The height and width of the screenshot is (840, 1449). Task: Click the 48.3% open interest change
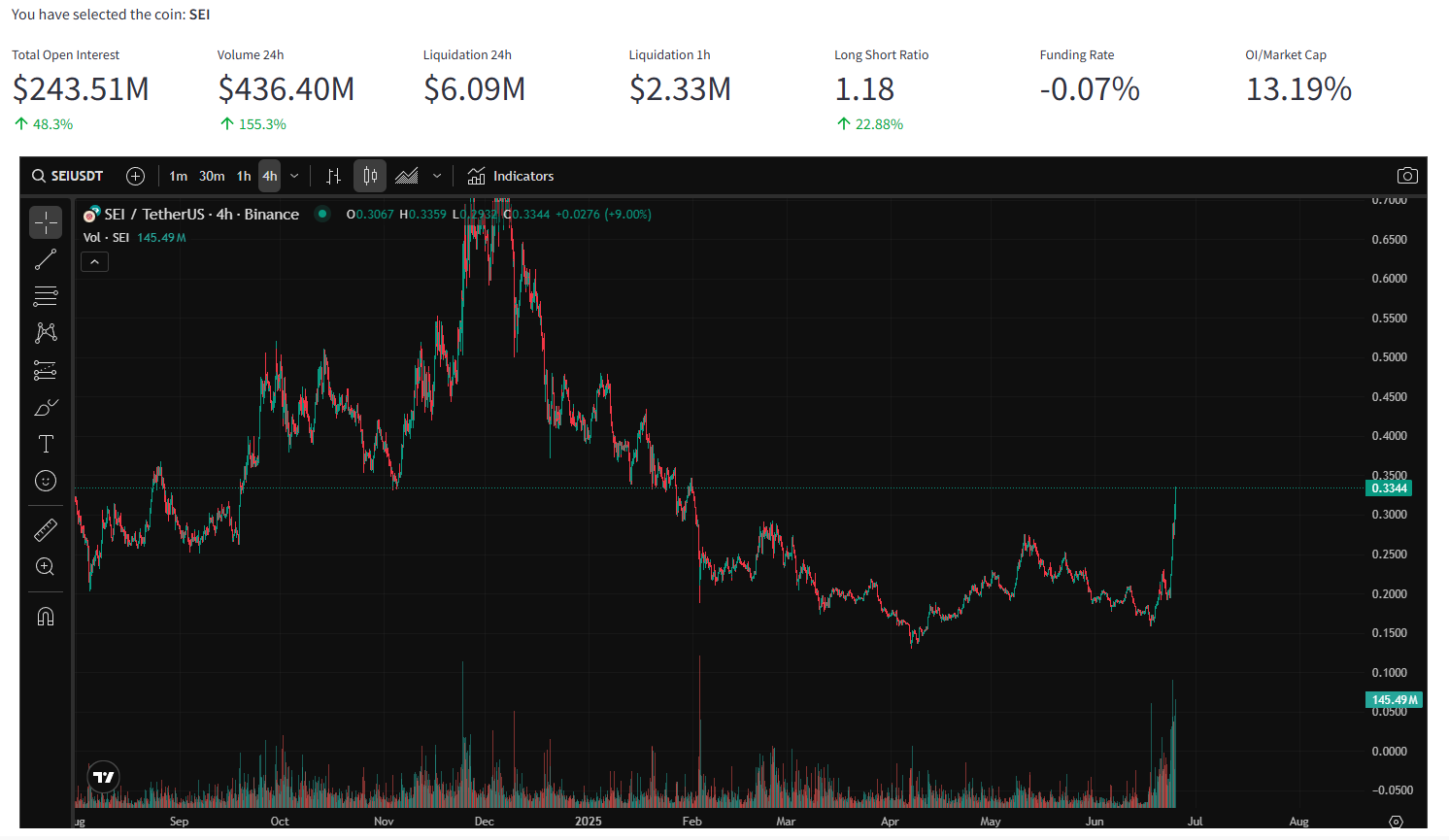(45, 124)
